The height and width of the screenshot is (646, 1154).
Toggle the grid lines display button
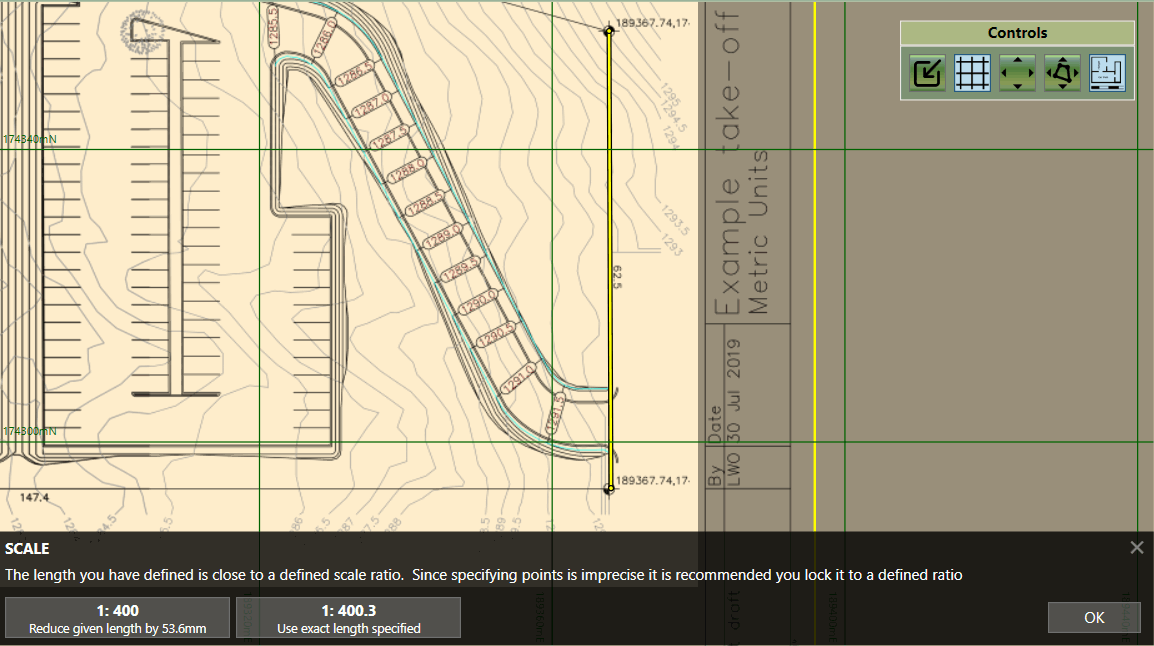coord(972,73)
